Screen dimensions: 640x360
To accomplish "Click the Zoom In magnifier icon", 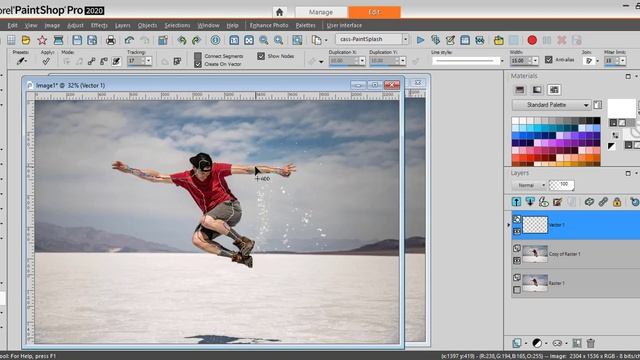I will pyautogui.click(x=278, y=40).
